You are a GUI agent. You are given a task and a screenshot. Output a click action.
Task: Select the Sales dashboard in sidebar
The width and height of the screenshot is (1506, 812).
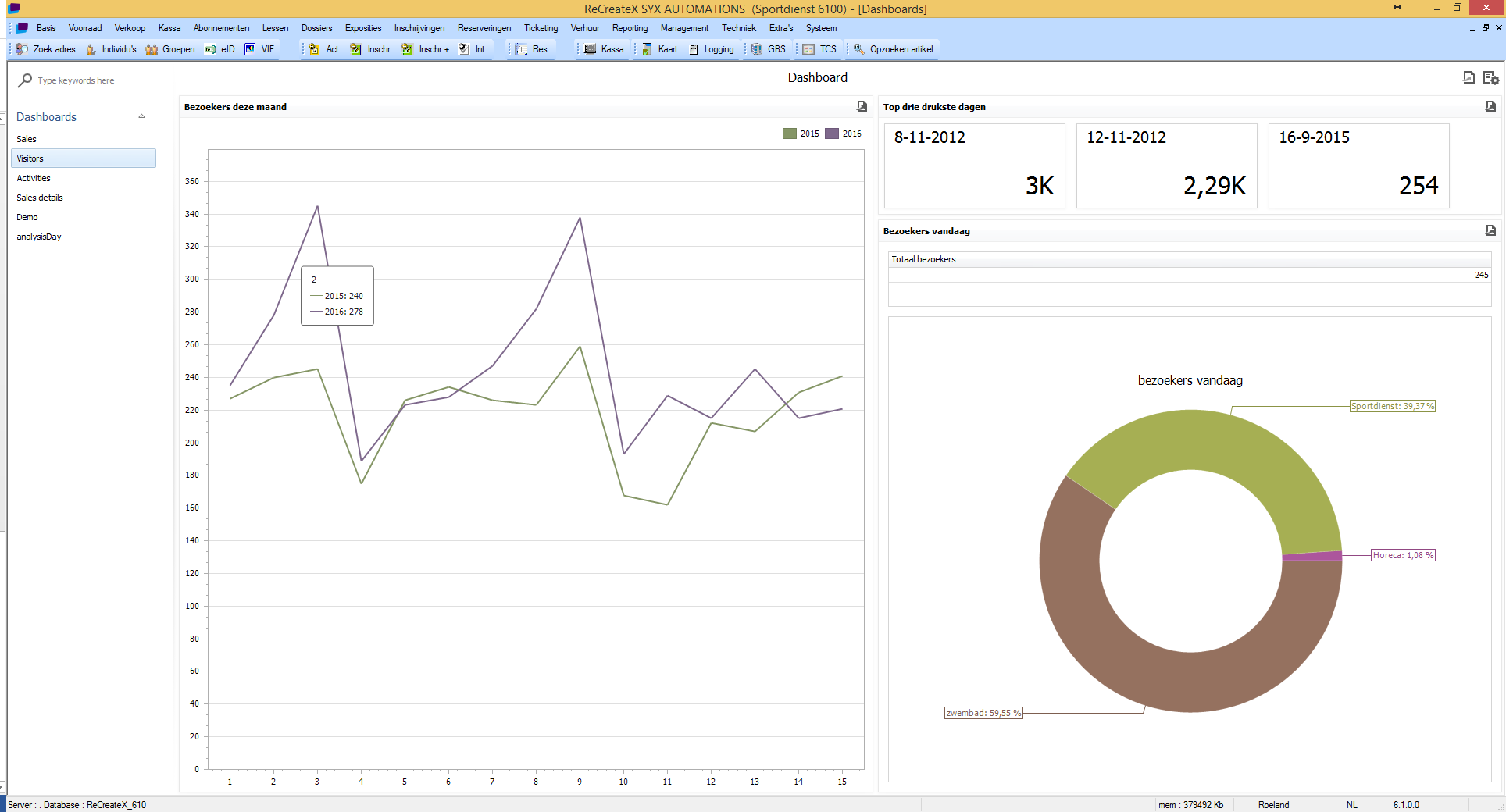tap(27, 139)
